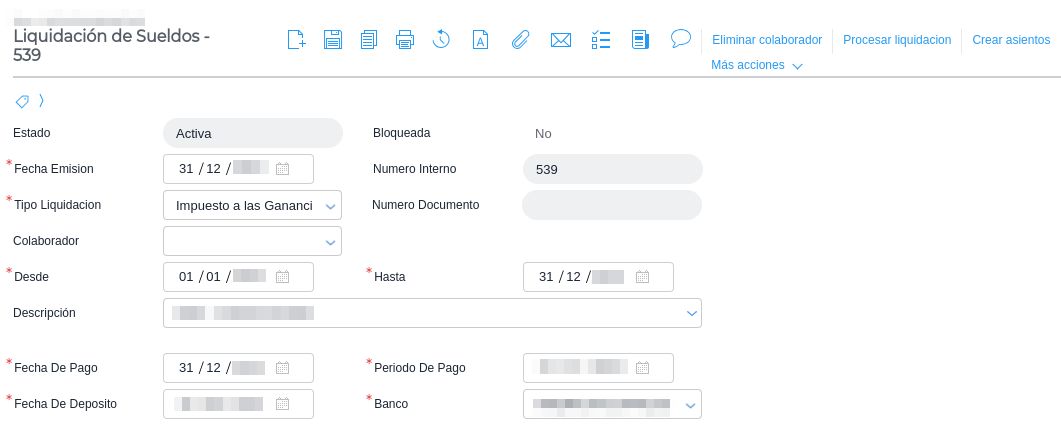Save the record with floppy disk icon
Screen dimensions: 1061x424
pos(333,40)
